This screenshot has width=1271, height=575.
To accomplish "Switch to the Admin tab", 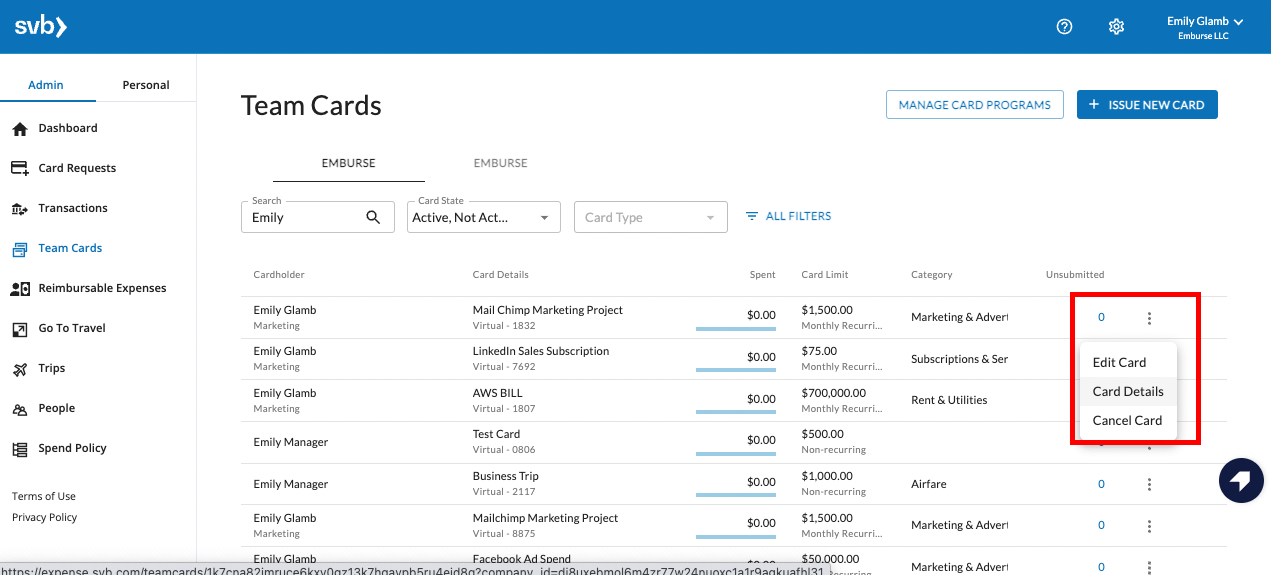I will pos(46,85).
